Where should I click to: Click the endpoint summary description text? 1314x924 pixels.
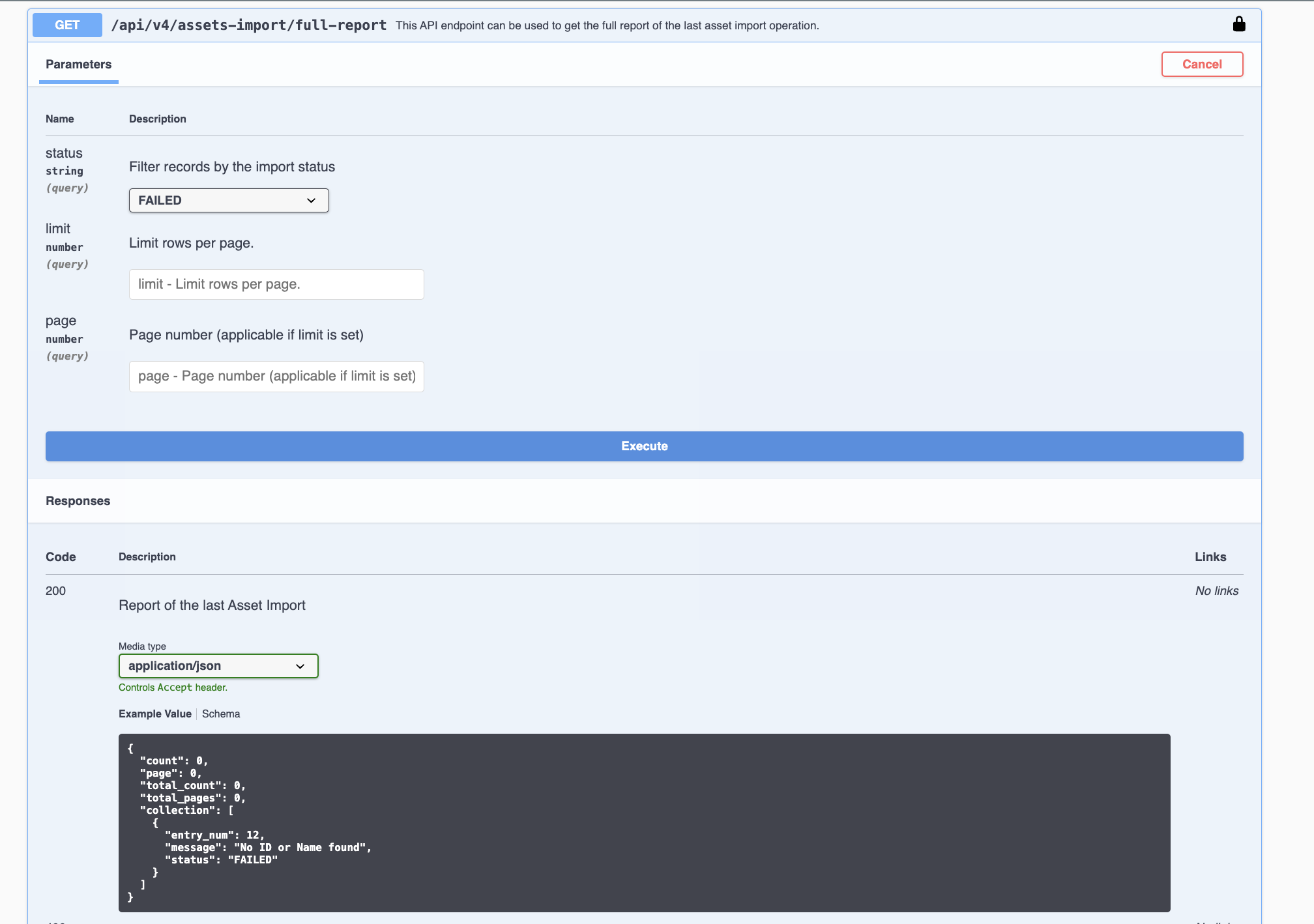pyautogui.click(x=607, y=26)
